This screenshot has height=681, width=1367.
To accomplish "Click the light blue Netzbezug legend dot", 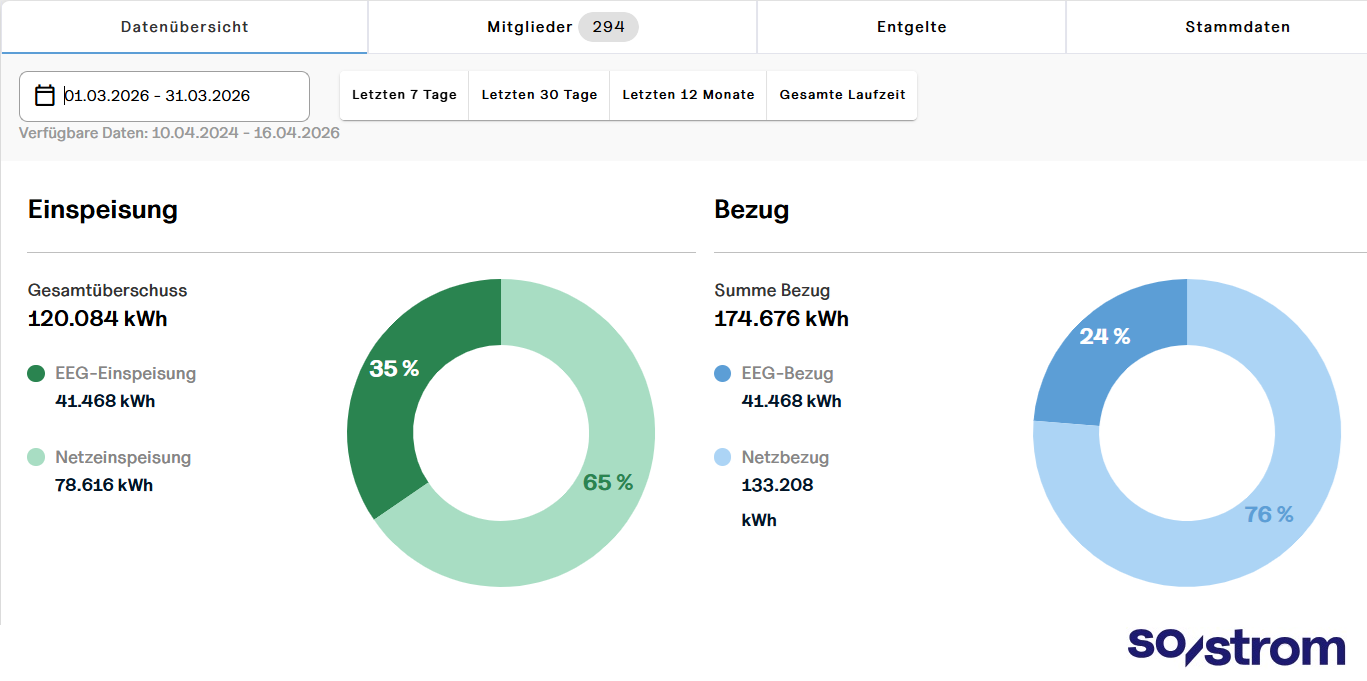I will 722,457.
